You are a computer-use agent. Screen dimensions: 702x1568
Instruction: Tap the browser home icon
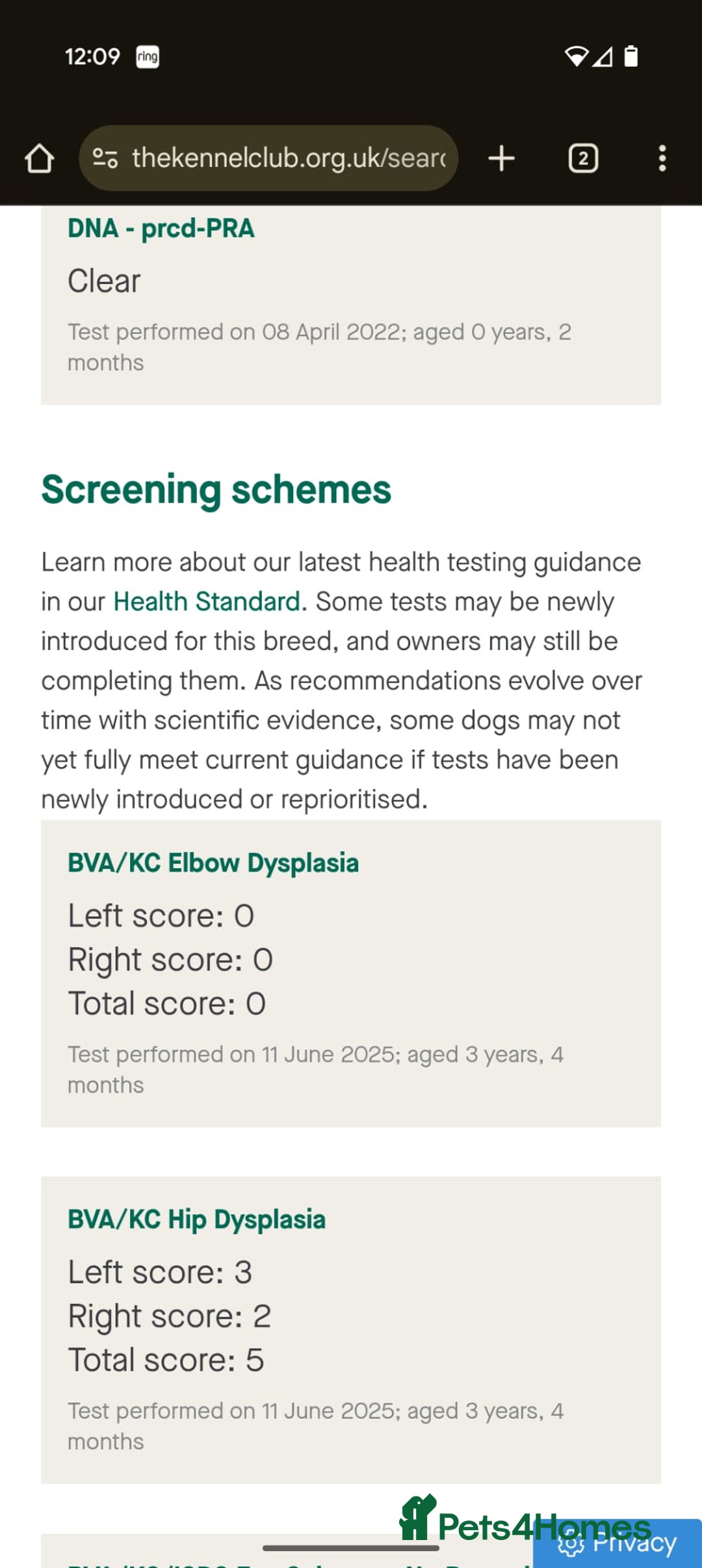[39, 158]
